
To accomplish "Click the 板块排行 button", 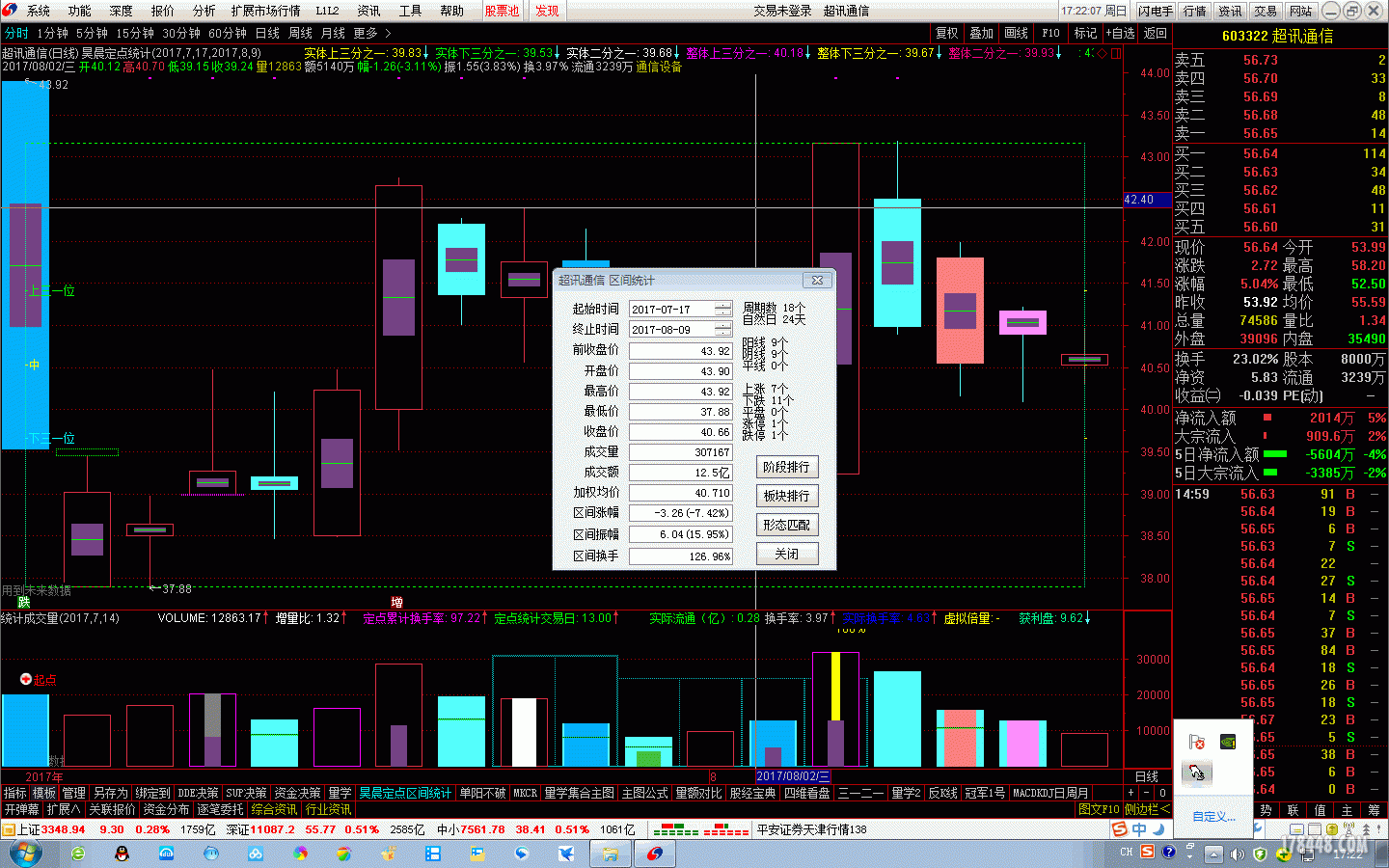I will click(786, 496).
